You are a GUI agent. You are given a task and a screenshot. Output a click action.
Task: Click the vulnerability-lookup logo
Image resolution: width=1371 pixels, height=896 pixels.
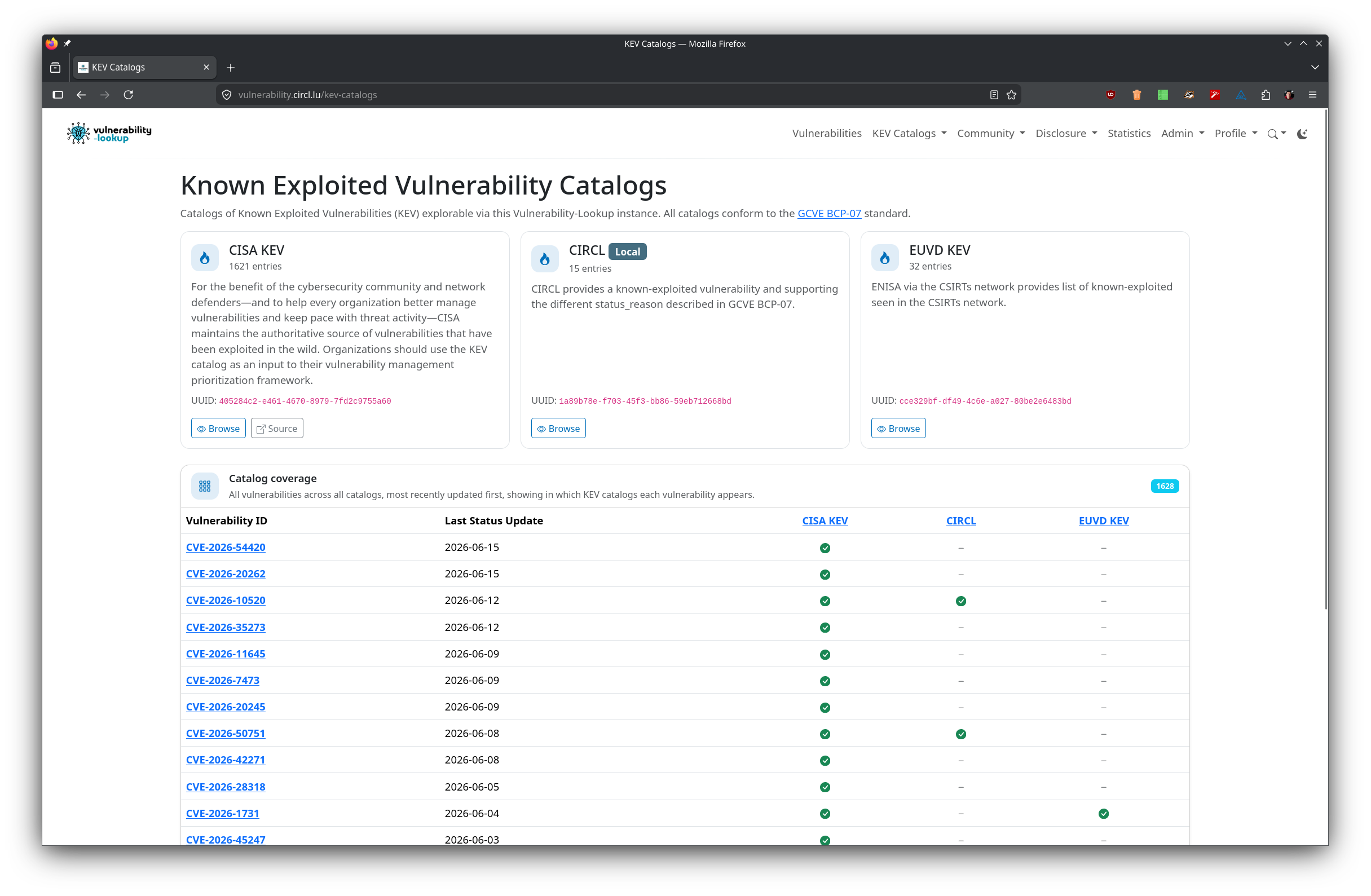(x=109, y=133)
